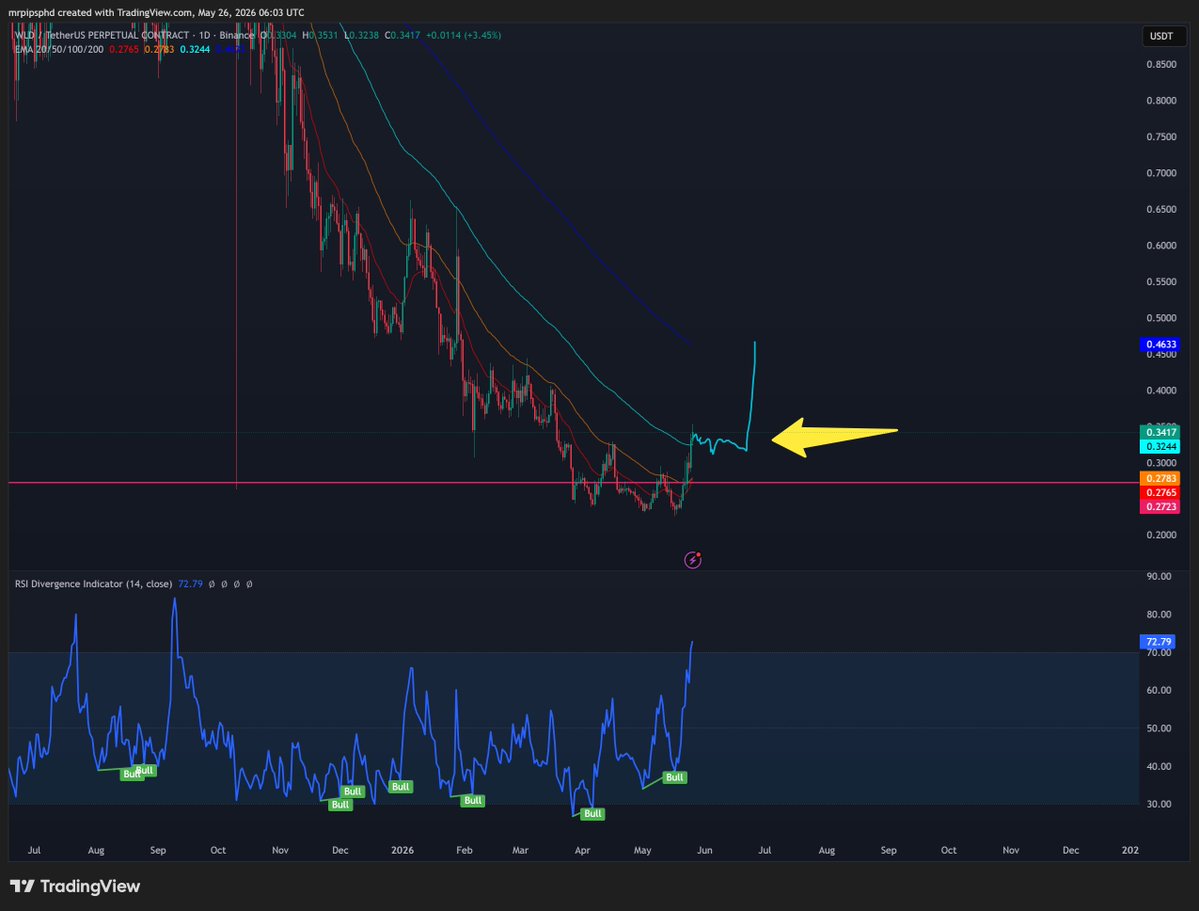This screenshot has width=1199, height=911.
Task: Click the mrpipsphd created with TradingView.com header
Action: point(156,12)
